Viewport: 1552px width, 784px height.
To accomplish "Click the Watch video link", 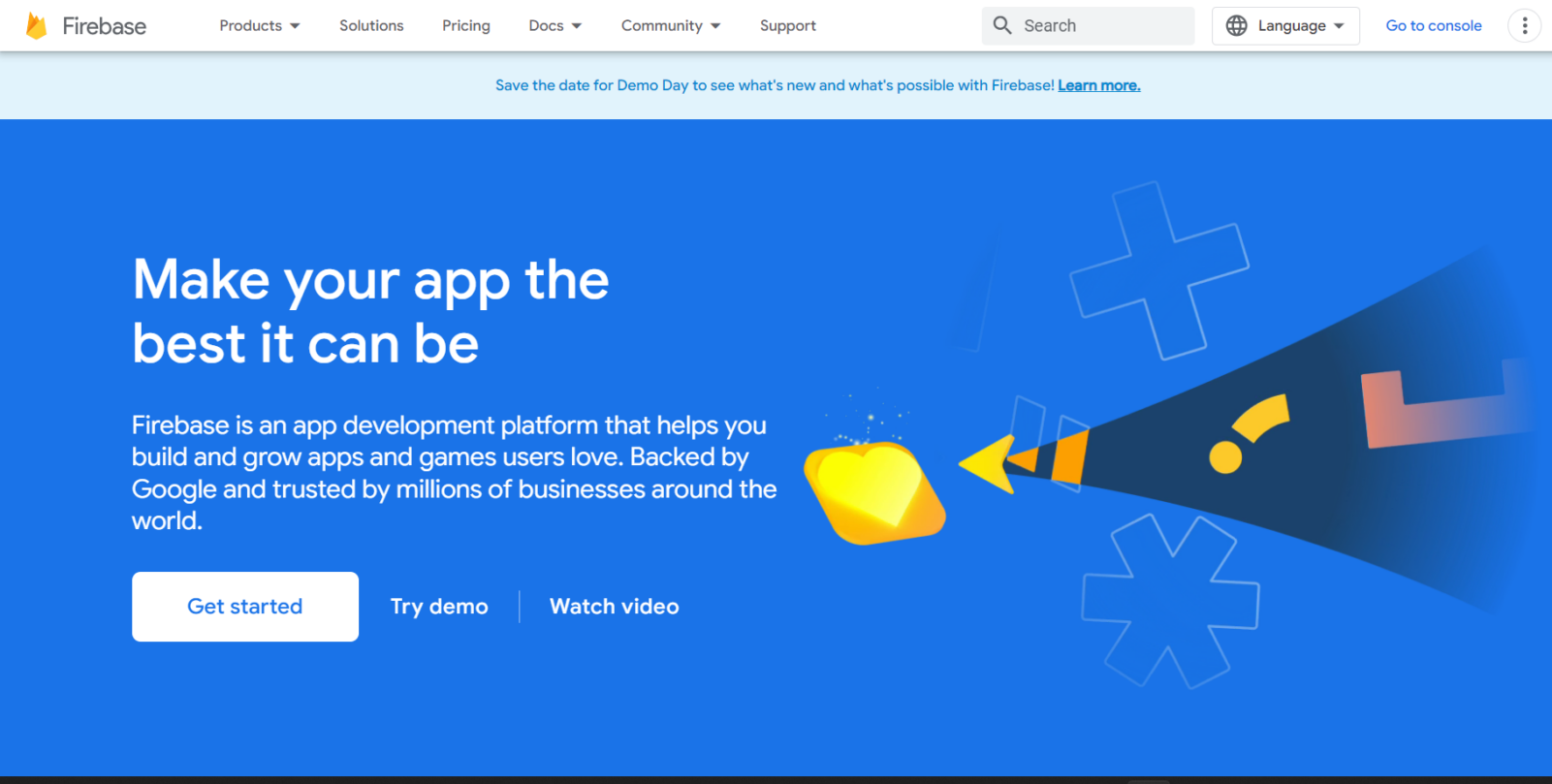I will (615, 607).
